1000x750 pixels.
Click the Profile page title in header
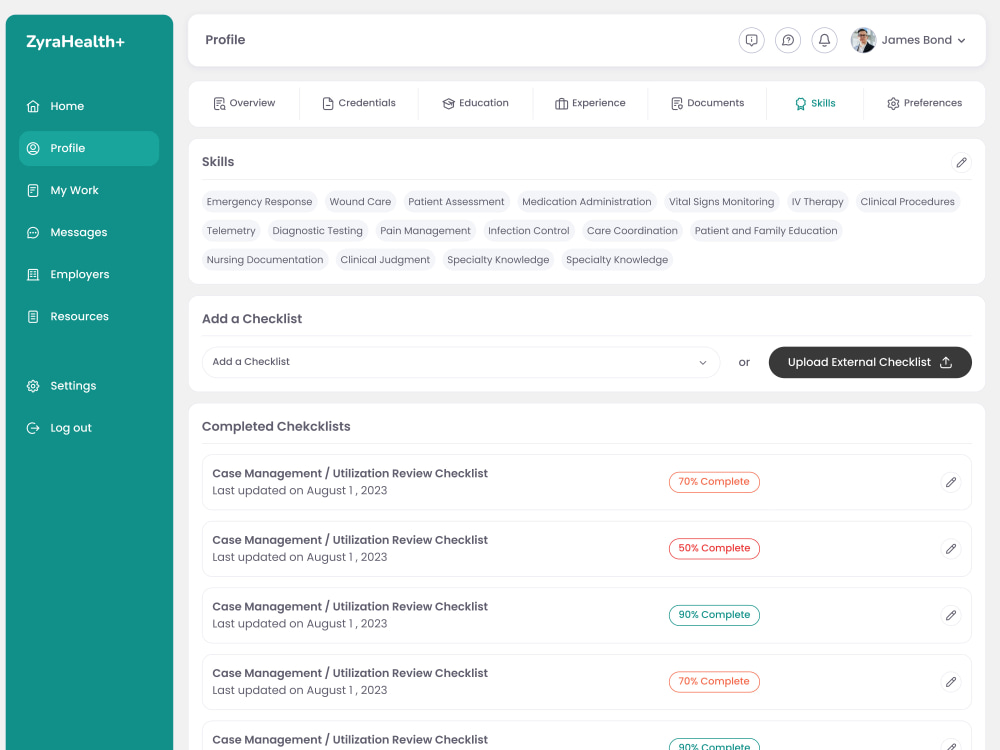225,40
